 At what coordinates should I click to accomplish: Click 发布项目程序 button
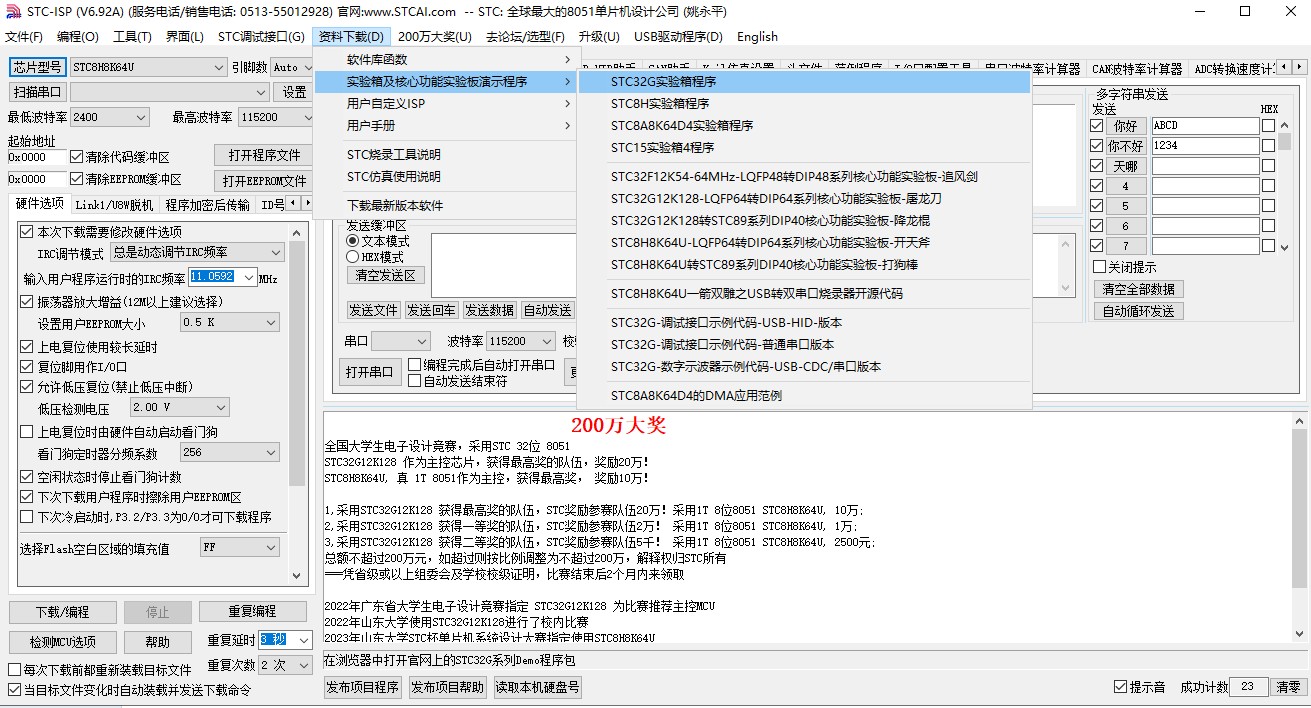[x=363, y=687]
